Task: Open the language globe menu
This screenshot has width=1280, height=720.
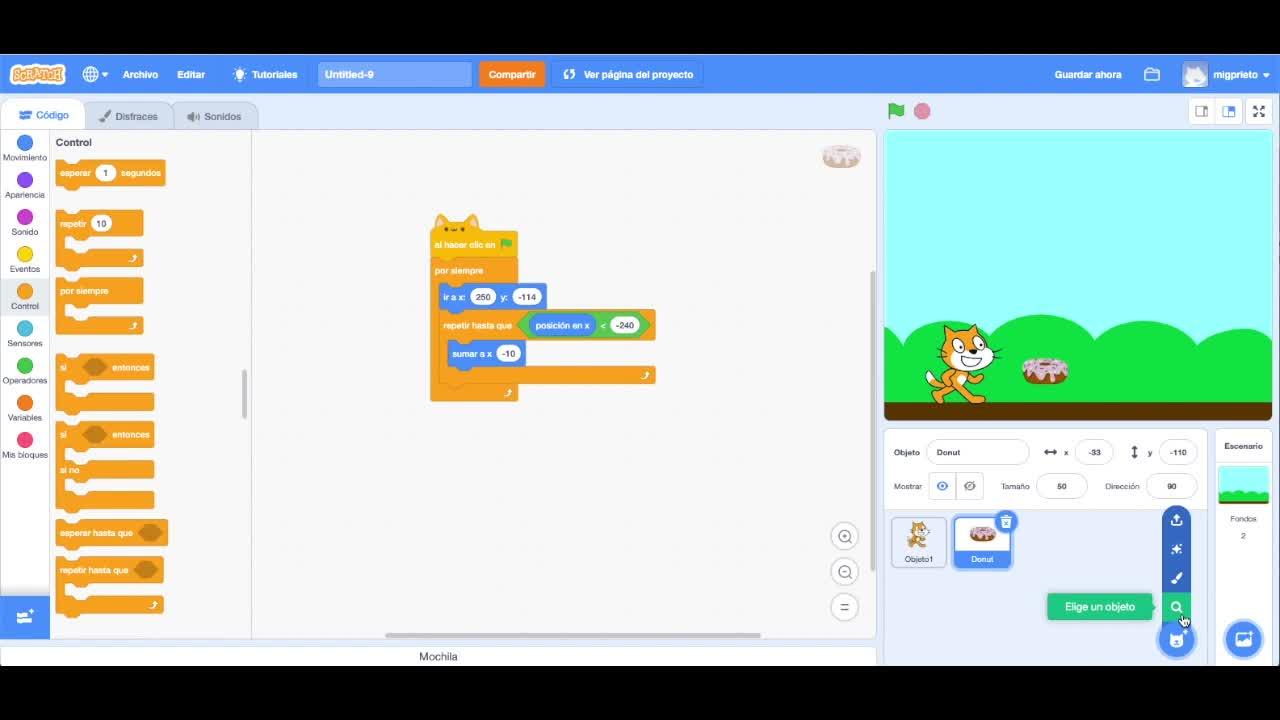Action: [x=95, y=74]
